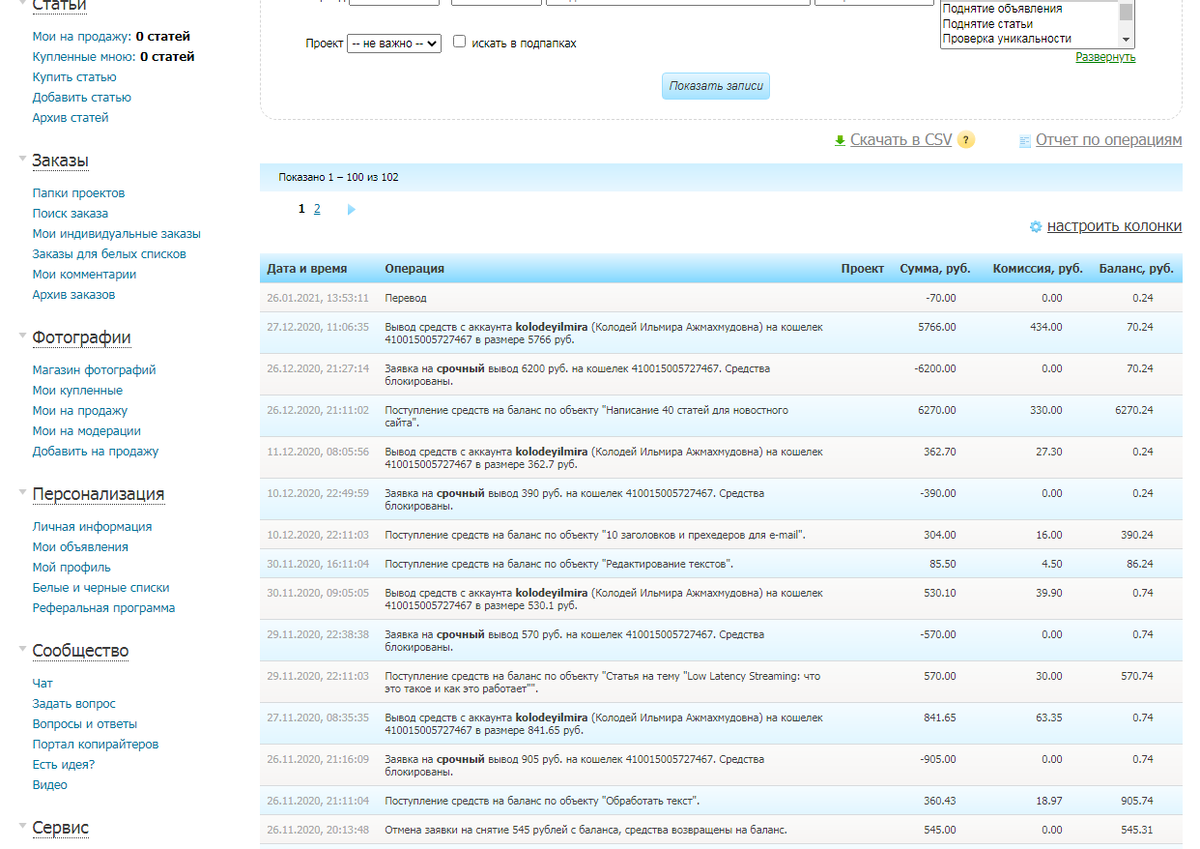Collapse the Статьи sidebar section

point(23,4)
